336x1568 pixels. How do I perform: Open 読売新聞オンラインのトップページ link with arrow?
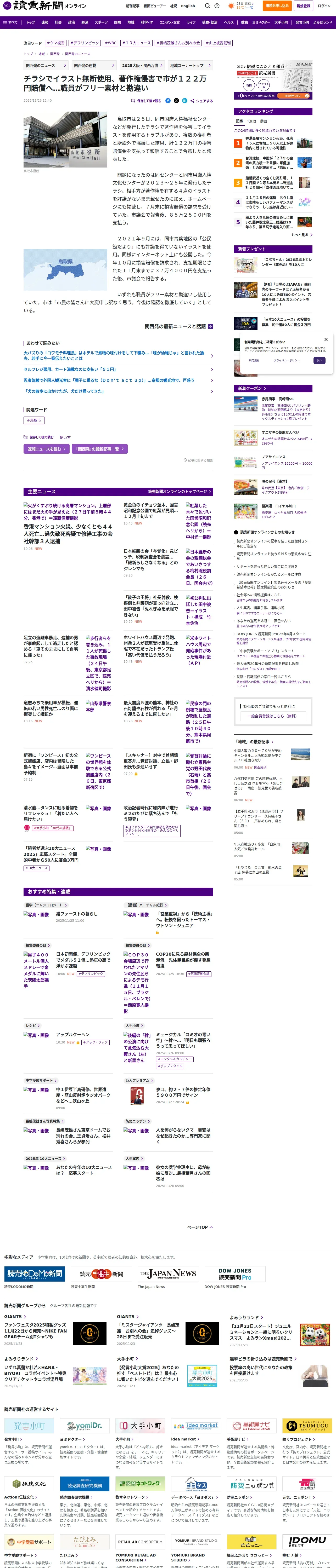pos(180,491)
